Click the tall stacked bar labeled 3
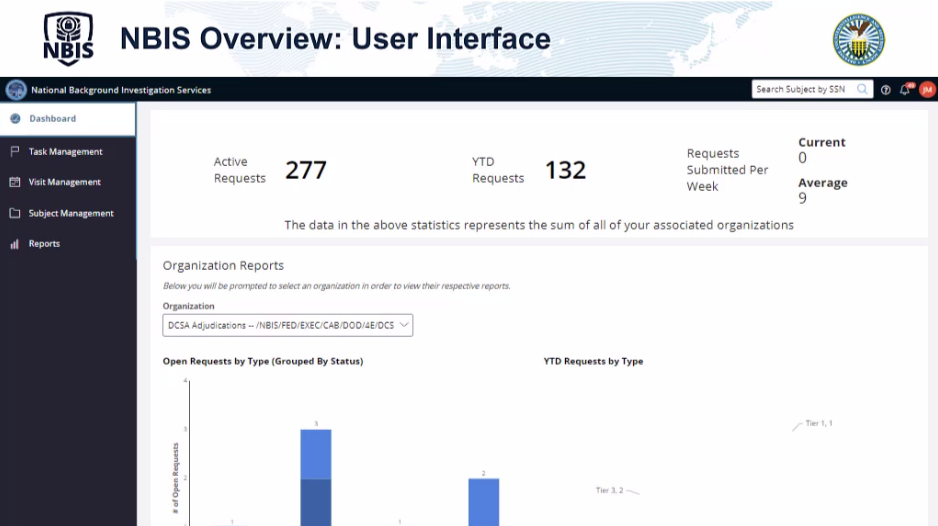The width and height of the screenshot is (938, 526). coord(316,478)
